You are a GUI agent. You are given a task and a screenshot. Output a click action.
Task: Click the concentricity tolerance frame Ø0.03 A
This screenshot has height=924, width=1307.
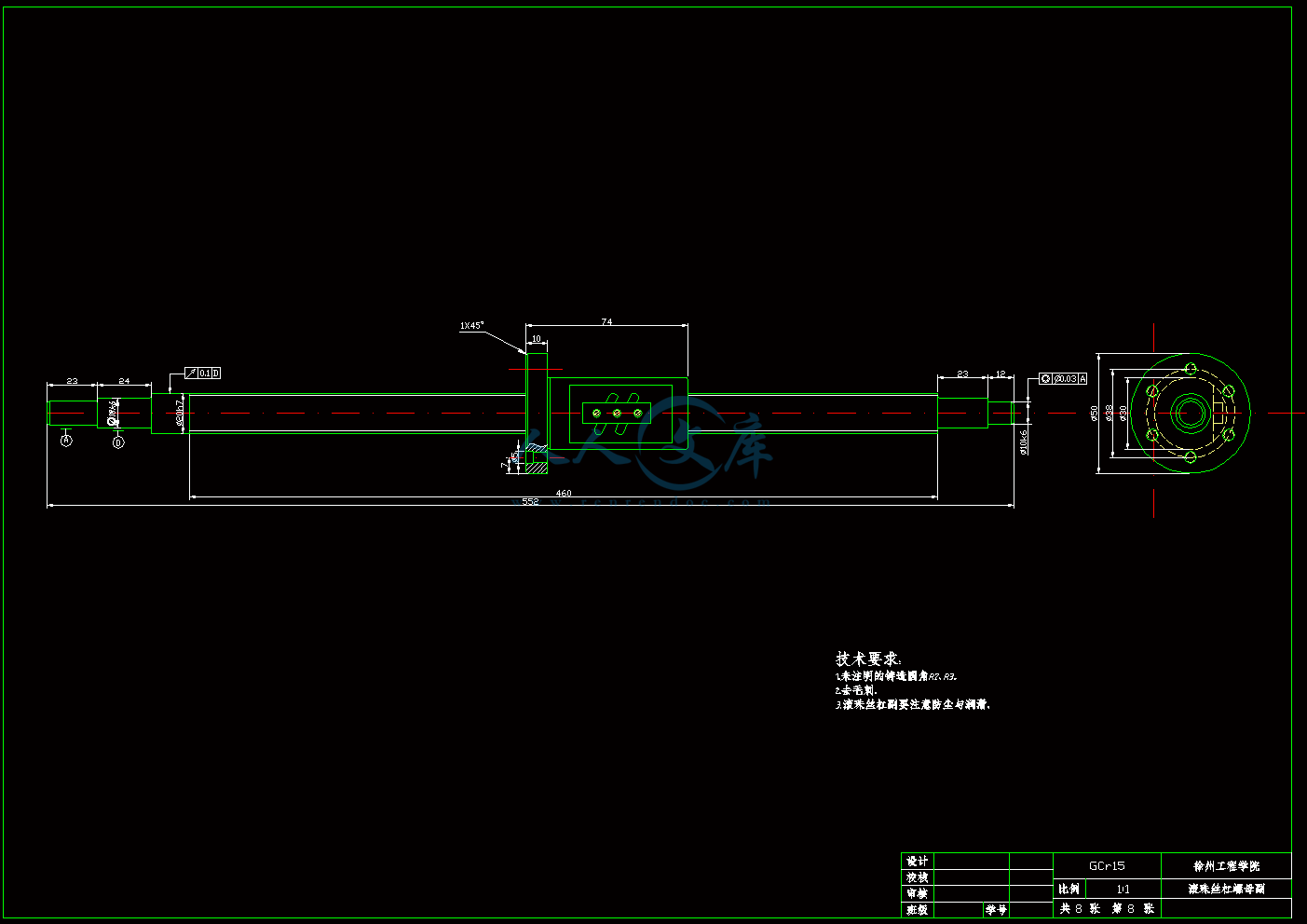click(x=1063, y=379)
